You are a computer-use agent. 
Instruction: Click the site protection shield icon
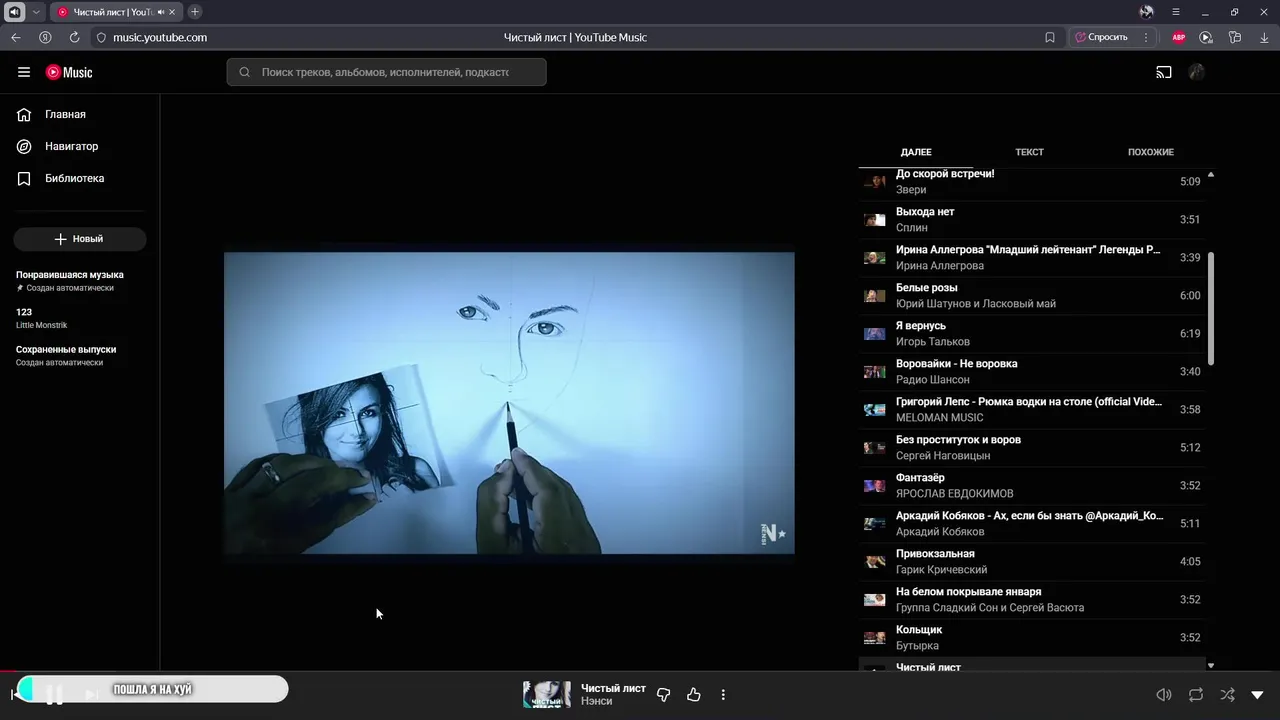click(101, 37)
